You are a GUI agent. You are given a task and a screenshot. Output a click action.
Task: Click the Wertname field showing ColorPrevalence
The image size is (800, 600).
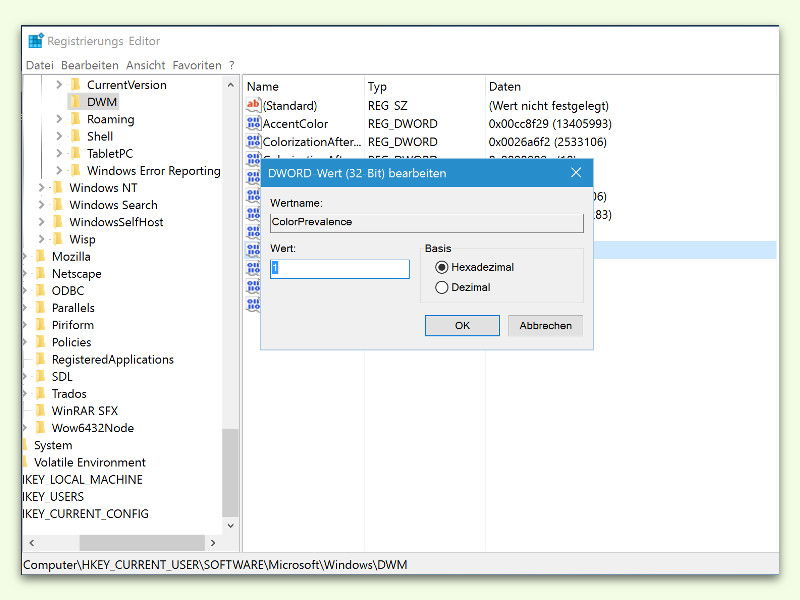(427, 222)
